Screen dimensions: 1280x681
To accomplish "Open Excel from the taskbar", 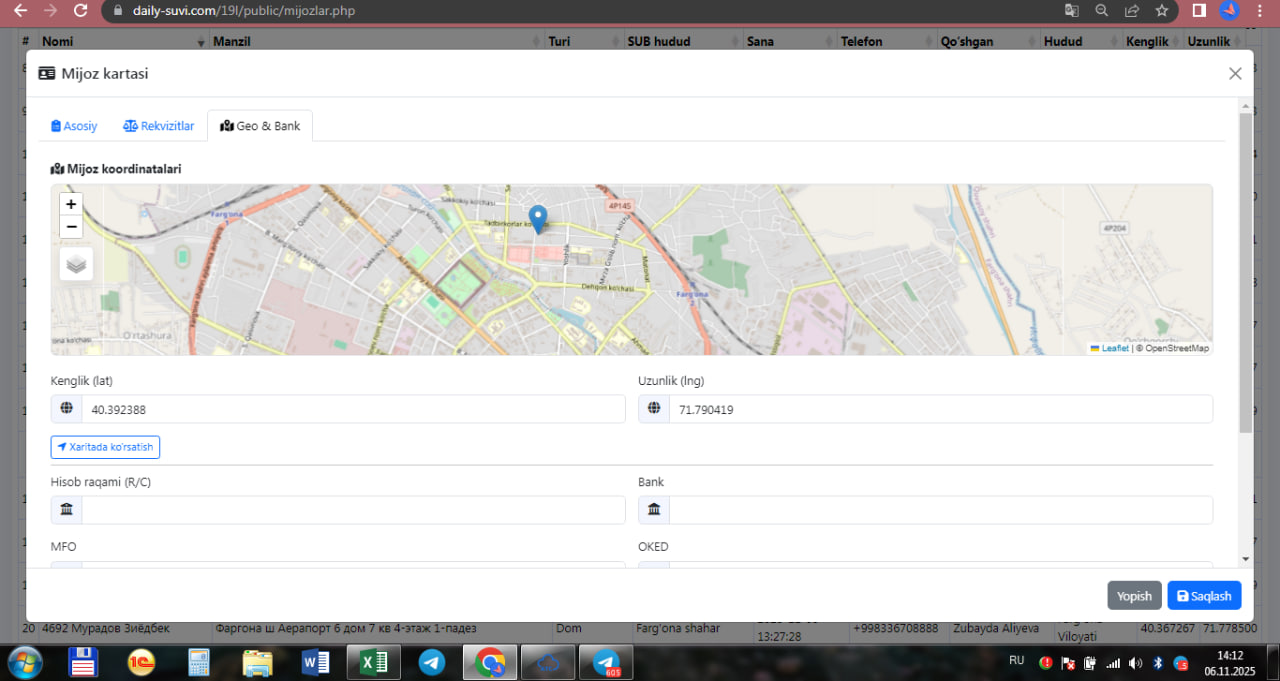I will coord(374,662).
